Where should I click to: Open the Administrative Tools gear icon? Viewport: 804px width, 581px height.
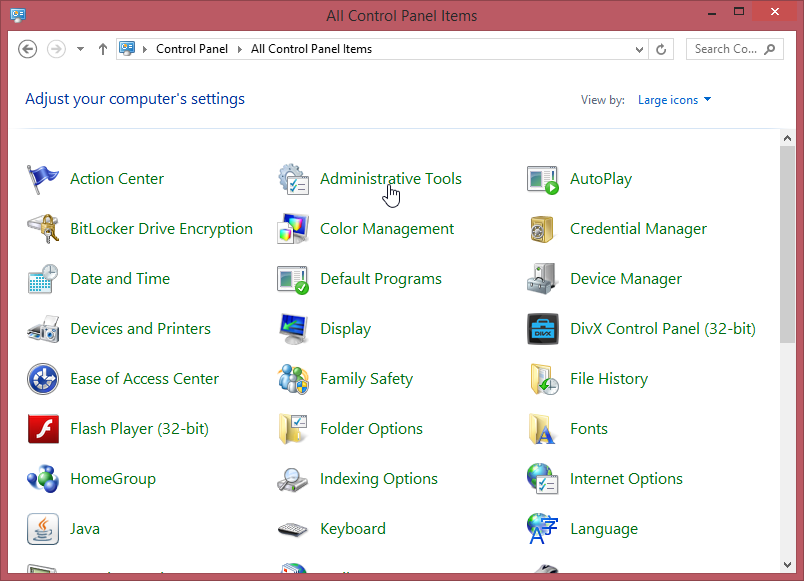[x=293, y=179]
